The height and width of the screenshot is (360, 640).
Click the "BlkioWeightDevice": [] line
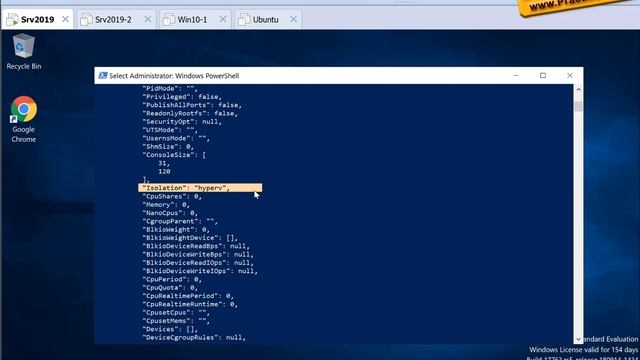point(190,238)
